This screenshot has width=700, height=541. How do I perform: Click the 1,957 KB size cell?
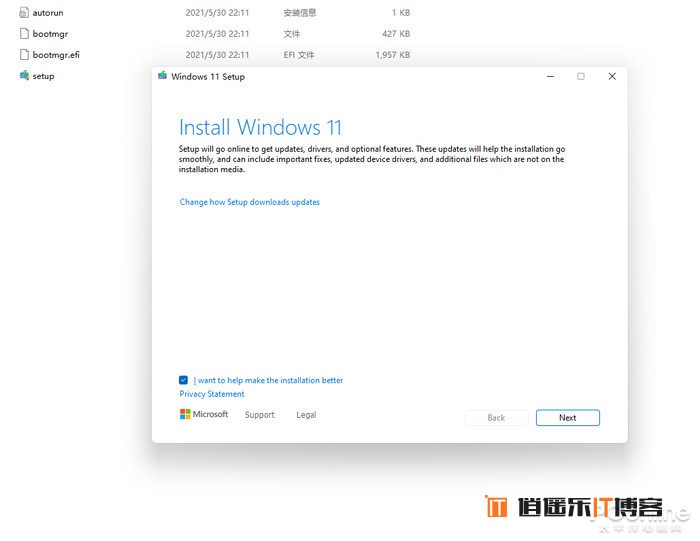(392, 55)
